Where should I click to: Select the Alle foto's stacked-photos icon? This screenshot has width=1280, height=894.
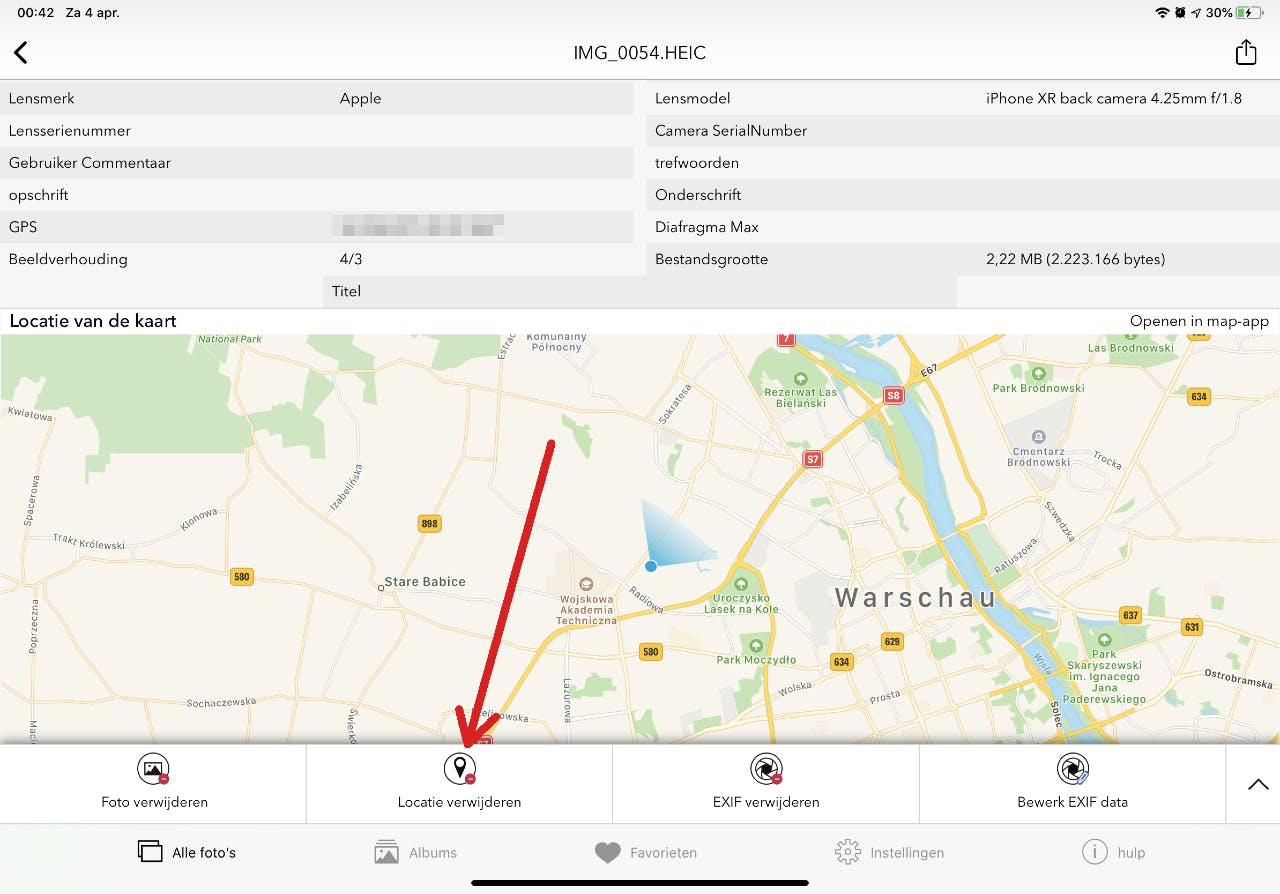coord(149,851)
